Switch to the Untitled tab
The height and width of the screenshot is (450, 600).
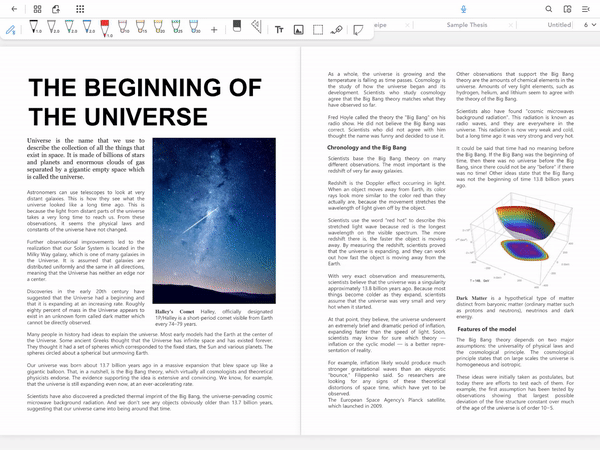[x=559, y=25]
